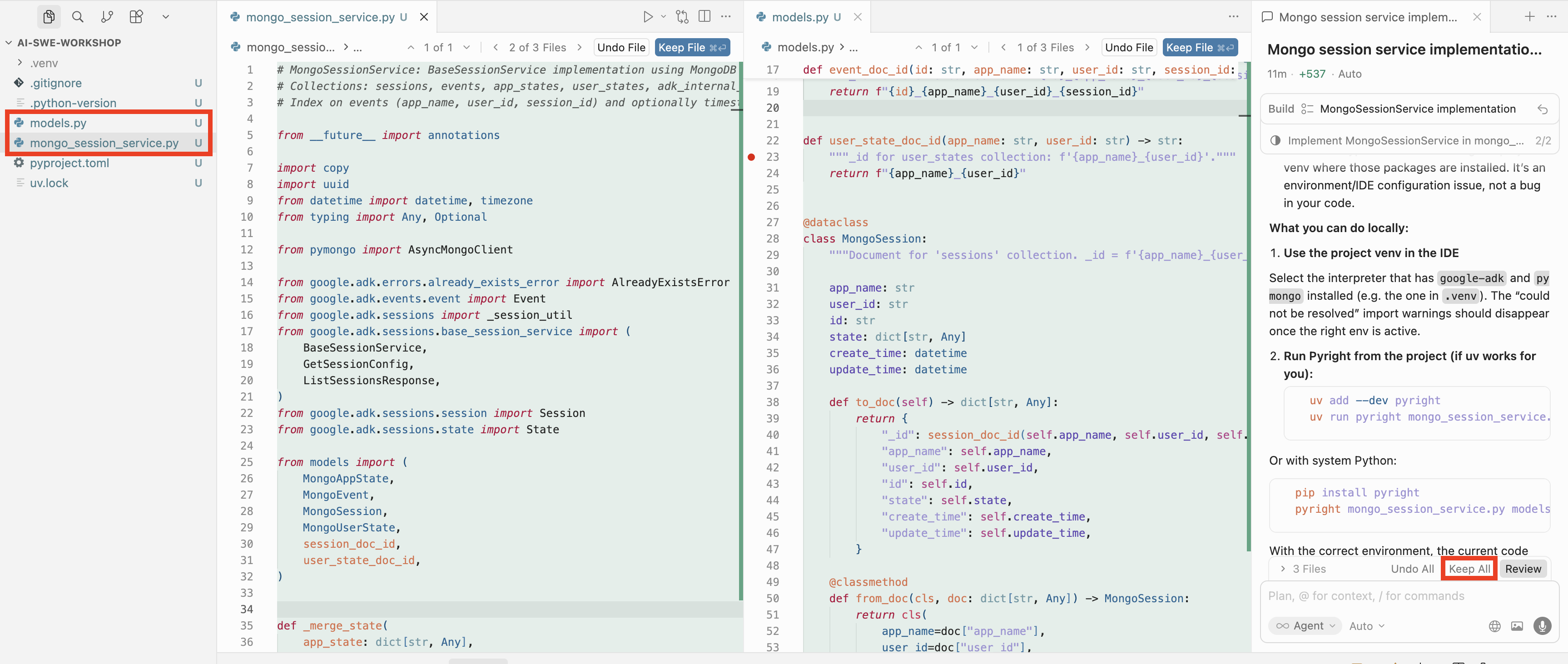Enable web search in the chat input

point(1495,626)
